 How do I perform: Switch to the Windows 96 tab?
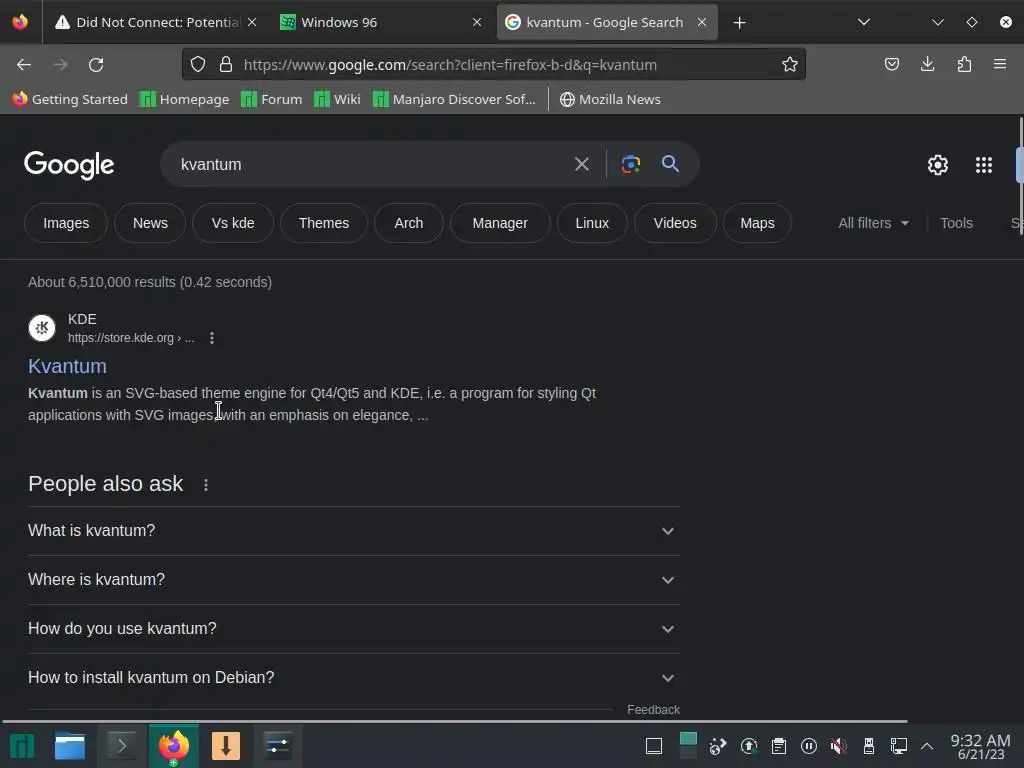380,23
